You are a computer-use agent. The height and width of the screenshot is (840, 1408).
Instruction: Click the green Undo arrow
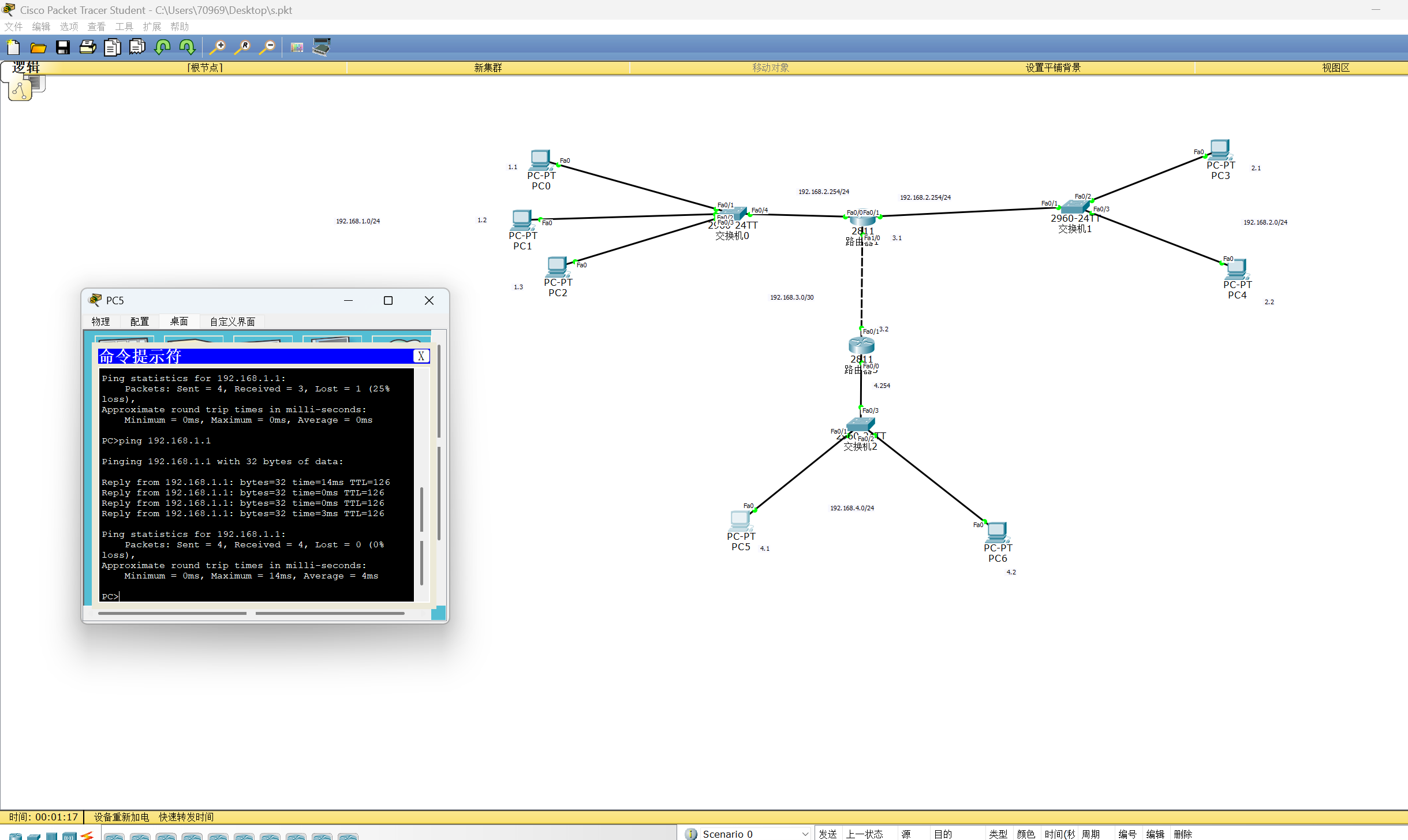click(x=162, y=47)
